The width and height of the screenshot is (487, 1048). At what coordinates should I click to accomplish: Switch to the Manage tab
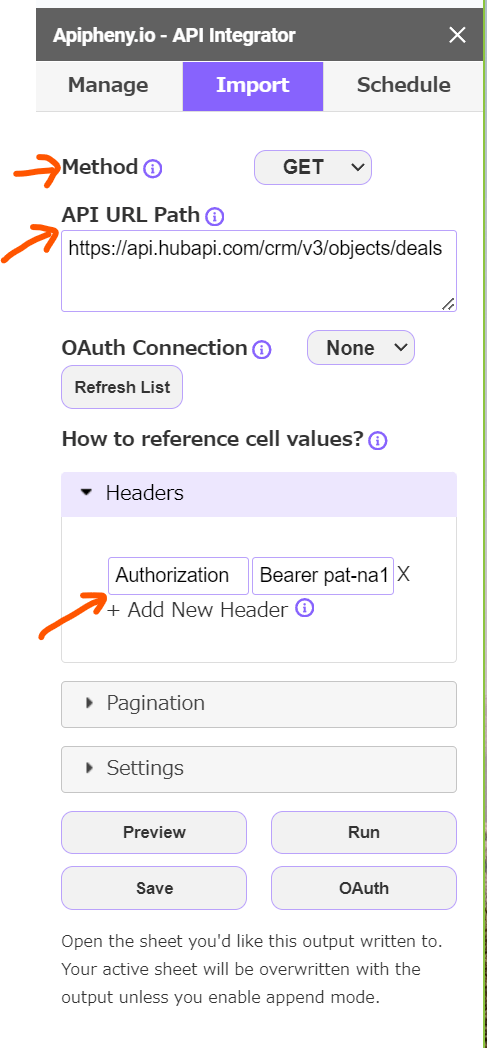coord(108,86)
